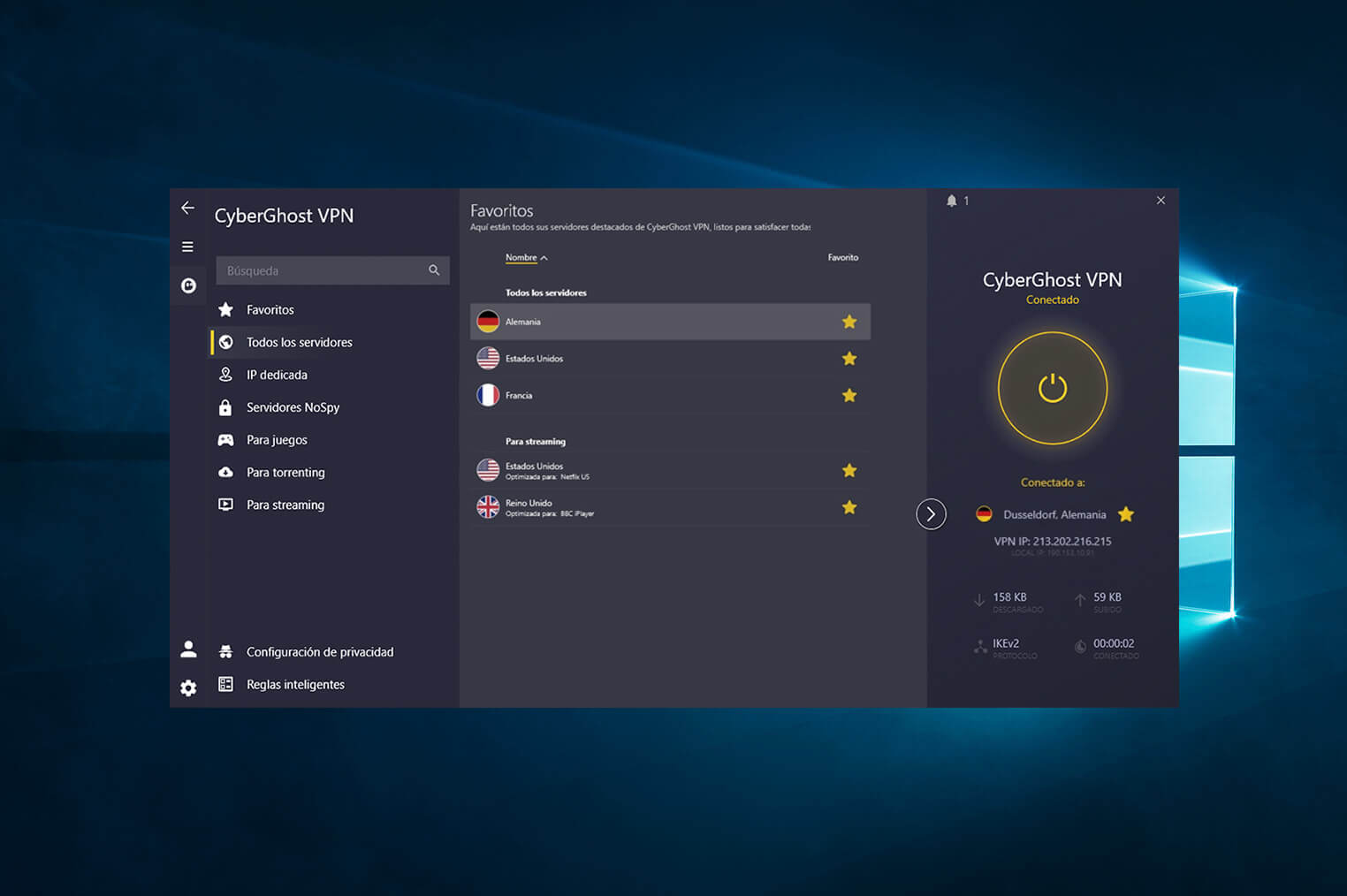1347x896 pixels.
Task: Open the settings gear icon
Action: point(188,687)
